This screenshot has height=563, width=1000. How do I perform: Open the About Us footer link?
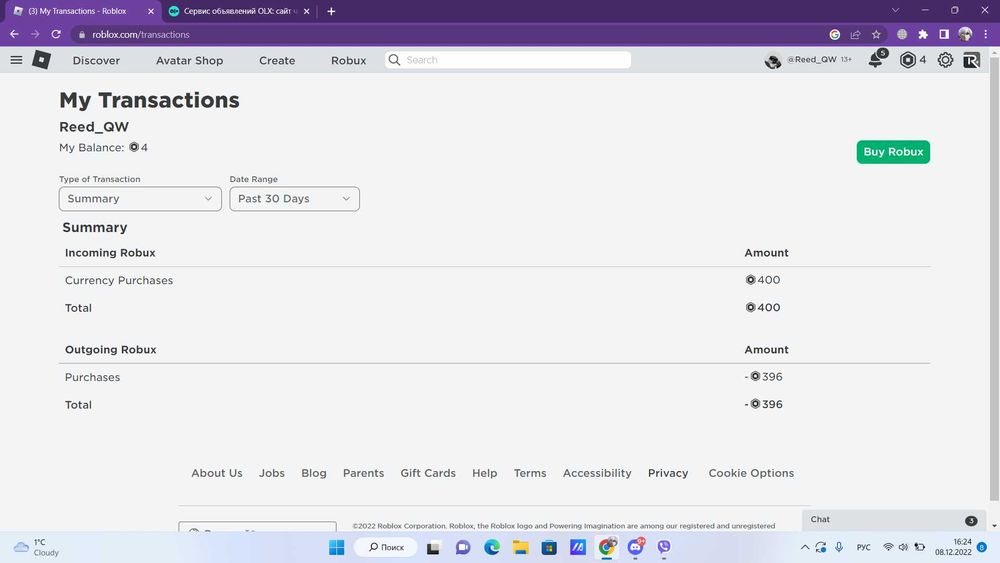pyautogui.click(x=217, y=473)
